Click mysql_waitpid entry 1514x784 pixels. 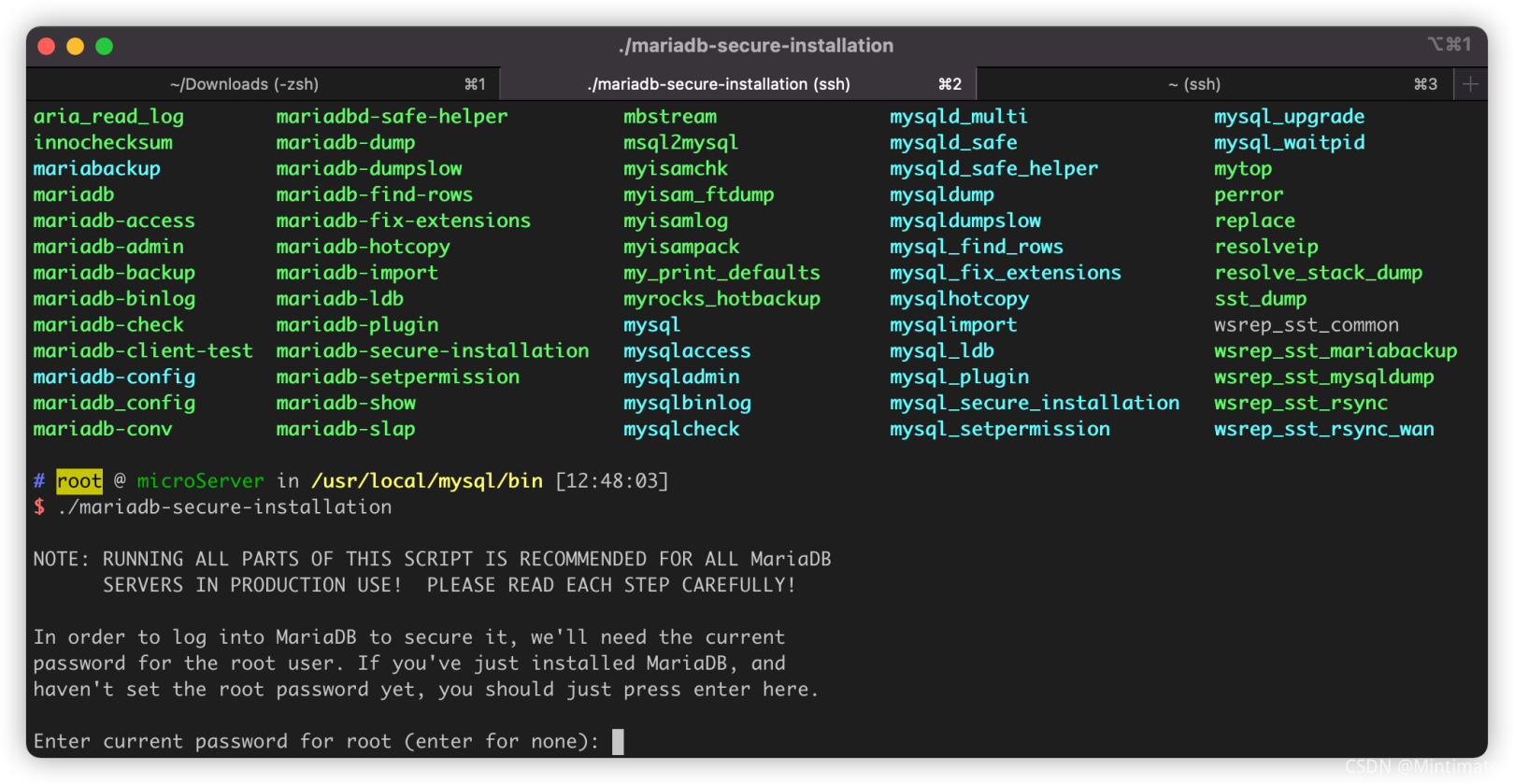[x=1290, y=143]
